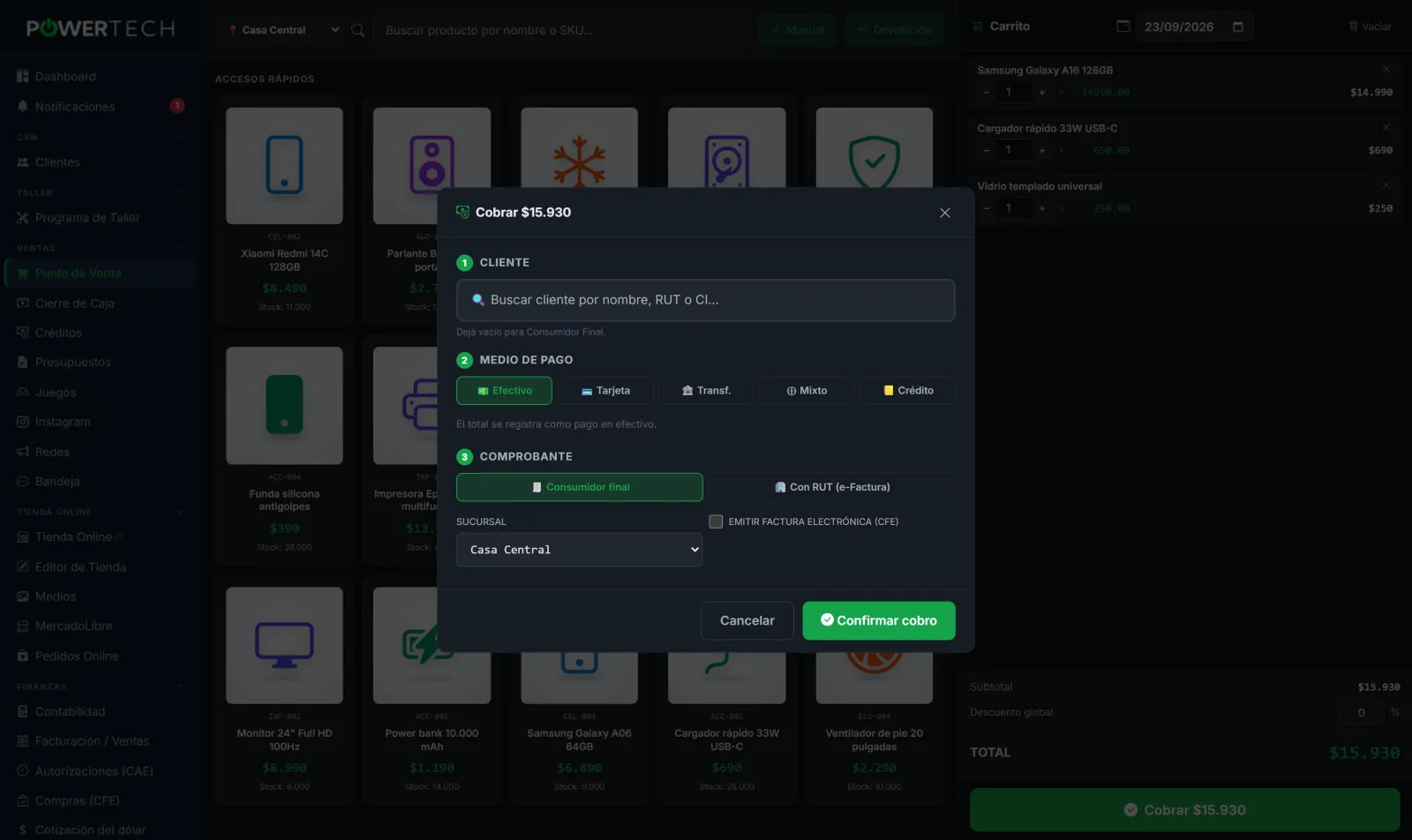Viewport: 1412px width, 840px height.
Task: Go to Clientes in the sidebar
Action: (x=99, y=162)
